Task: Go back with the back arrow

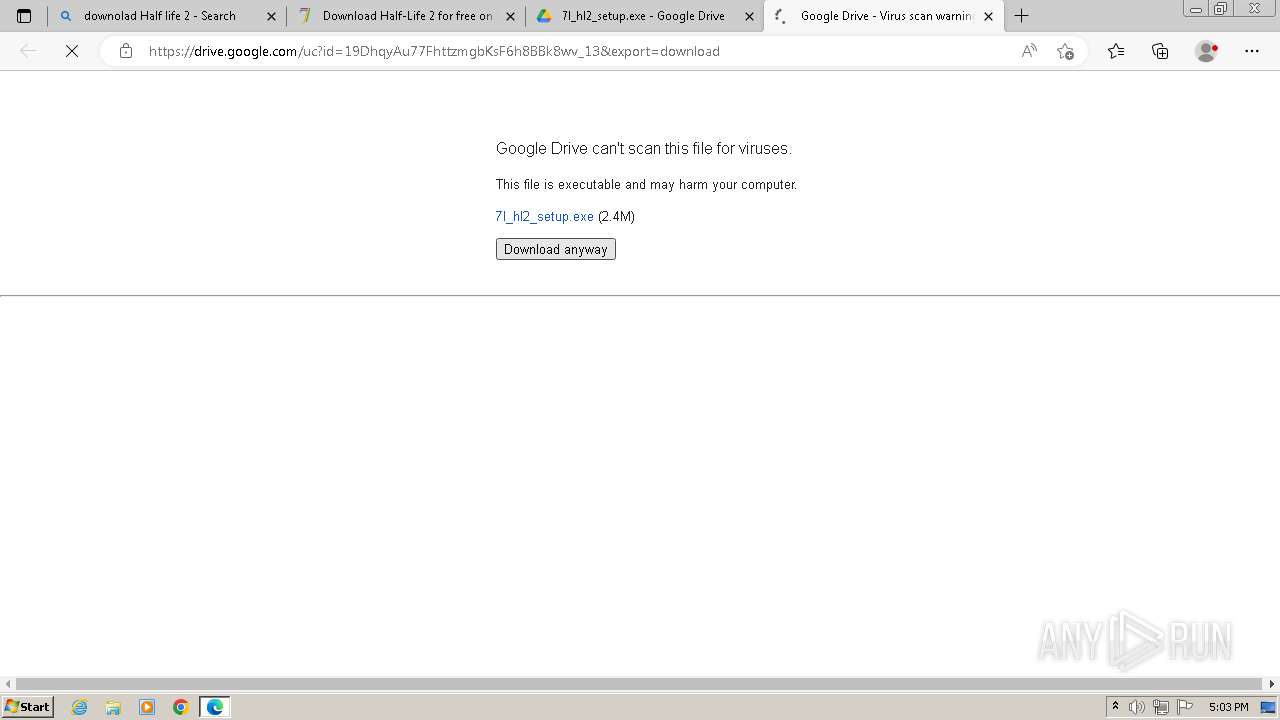Action: 28,51
